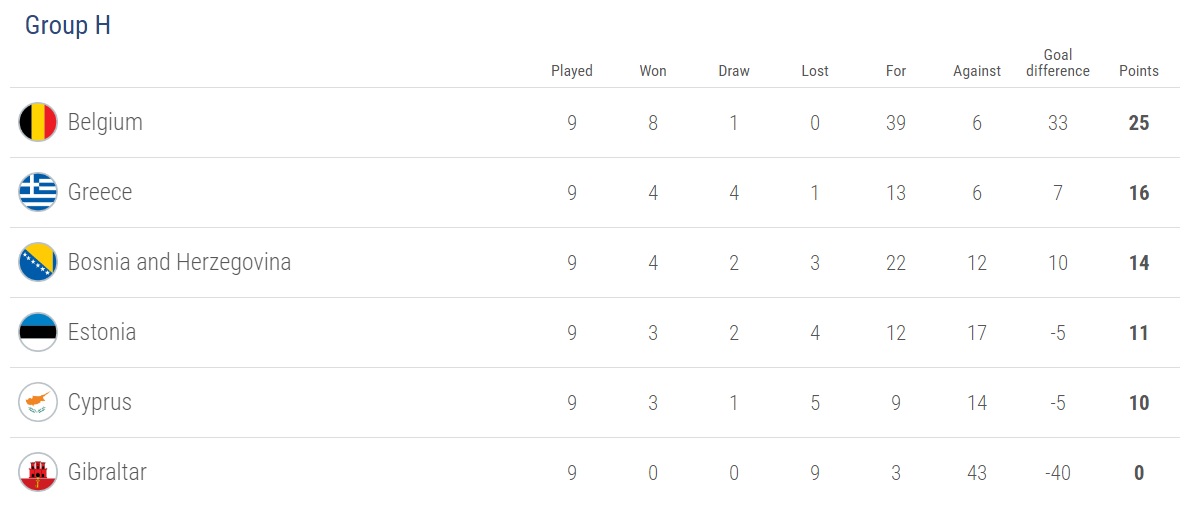Image resolution: width=1186 pixels, height=510 pixels.
Task: Click the Goal difference column header
Action: click(1057, 63)
